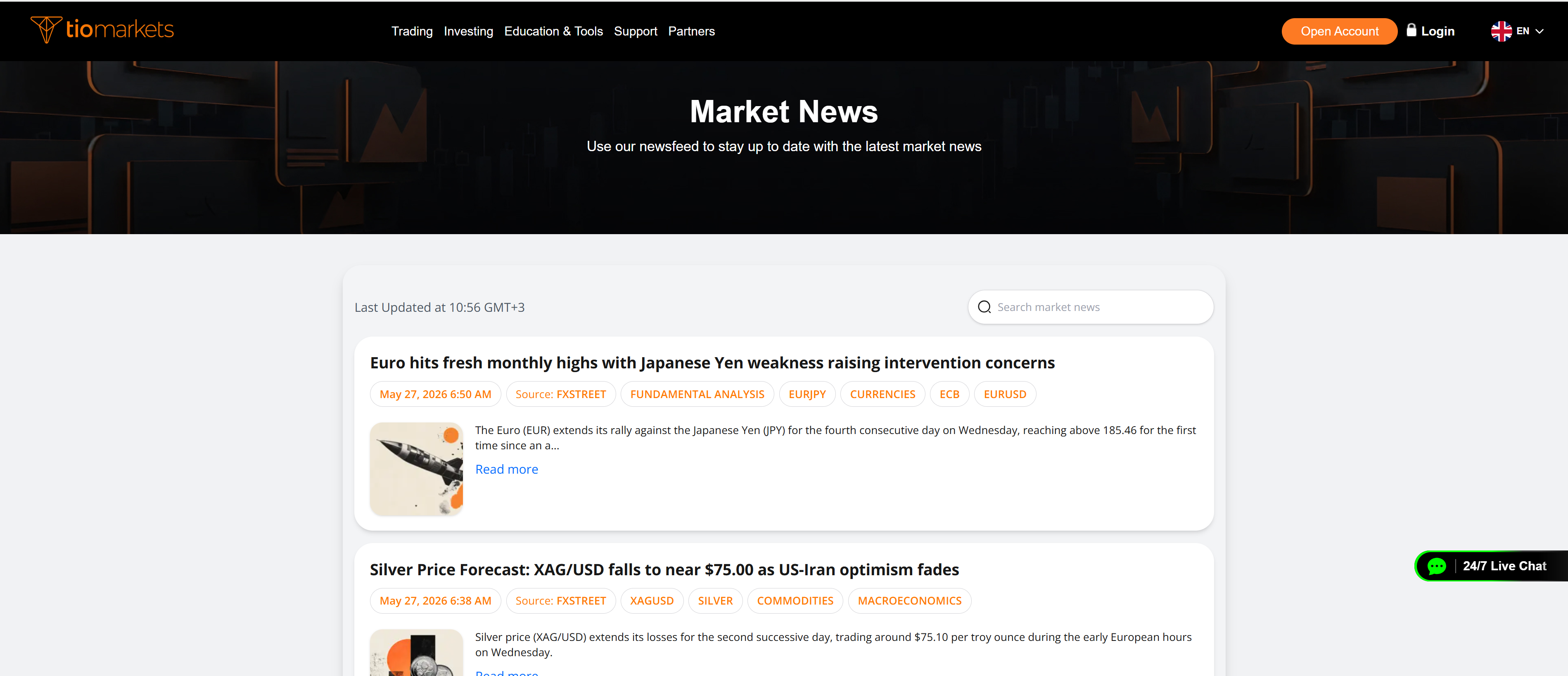Click the UK flag language icon
Image resolution: width=1568 pixels, height=676 pixels.
[1501, 31]
